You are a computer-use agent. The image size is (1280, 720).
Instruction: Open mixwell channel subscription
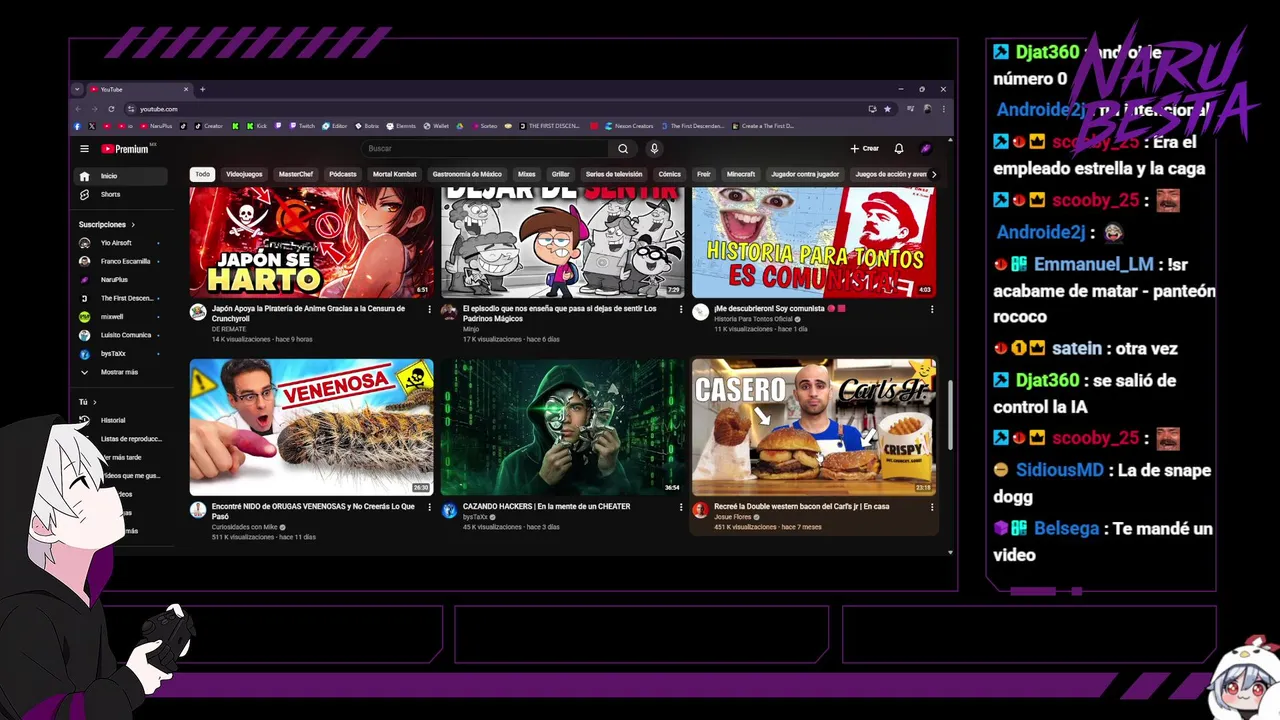123,316
